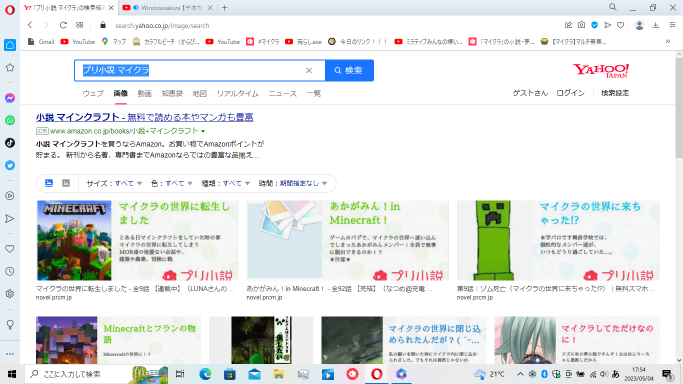
Task: Open the 時間 period filter dropdown
Action: [x=293, y=183]
